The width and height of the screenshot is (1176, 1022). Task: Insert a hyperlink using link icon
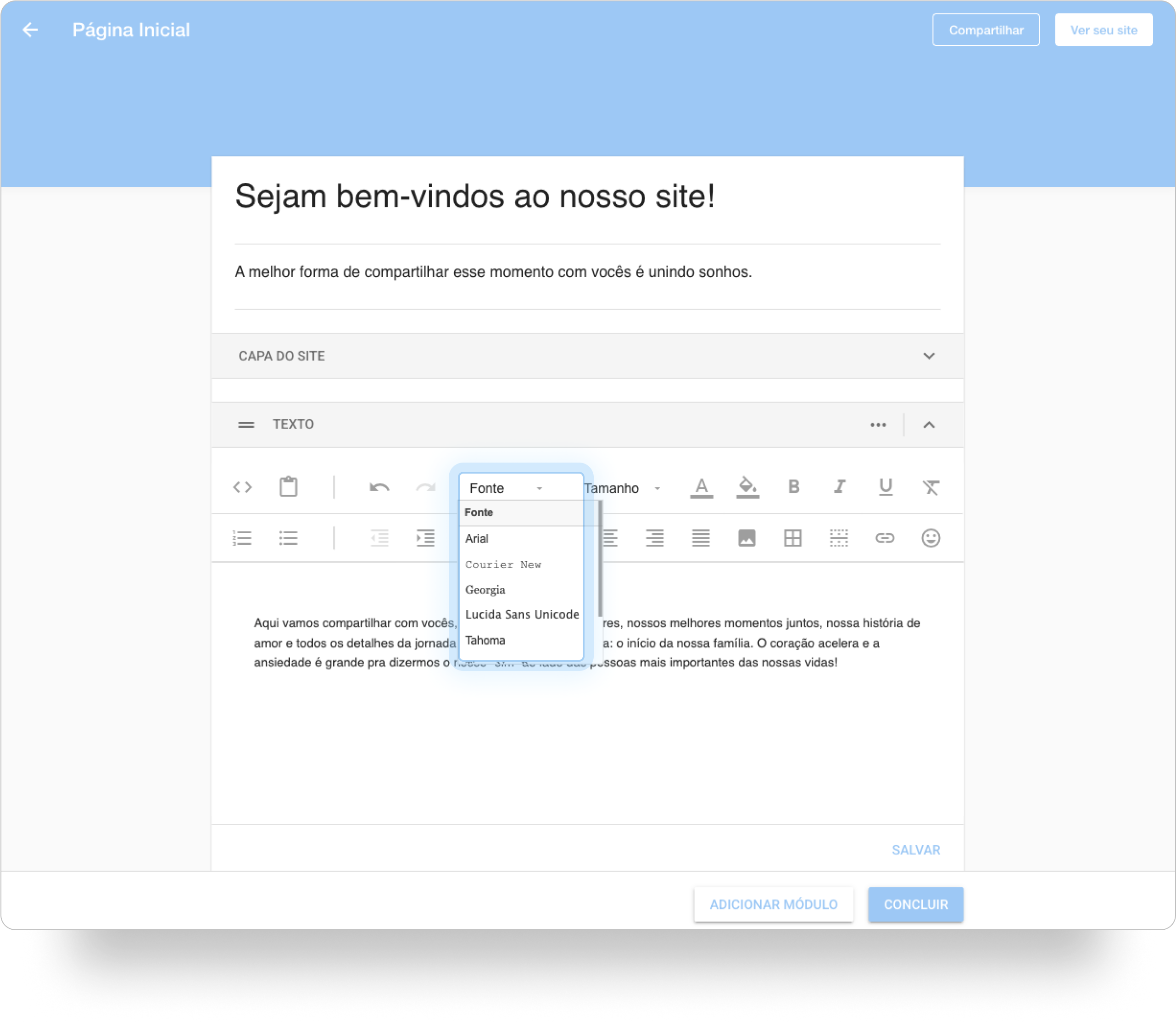pyautogui.click(x=885, y=538)
